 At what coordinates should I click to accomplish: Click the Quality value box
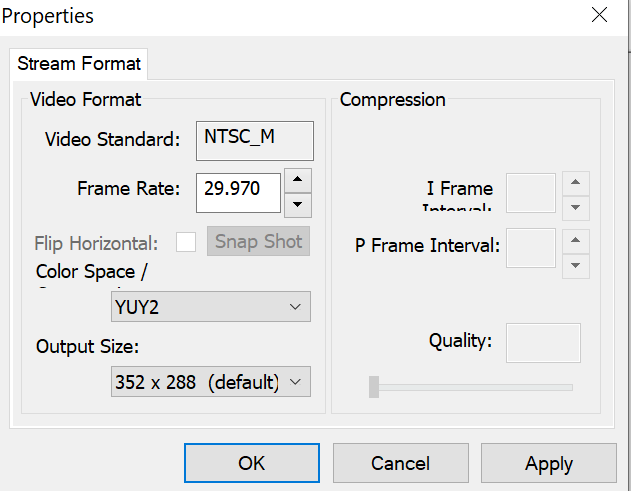point(543,342)
